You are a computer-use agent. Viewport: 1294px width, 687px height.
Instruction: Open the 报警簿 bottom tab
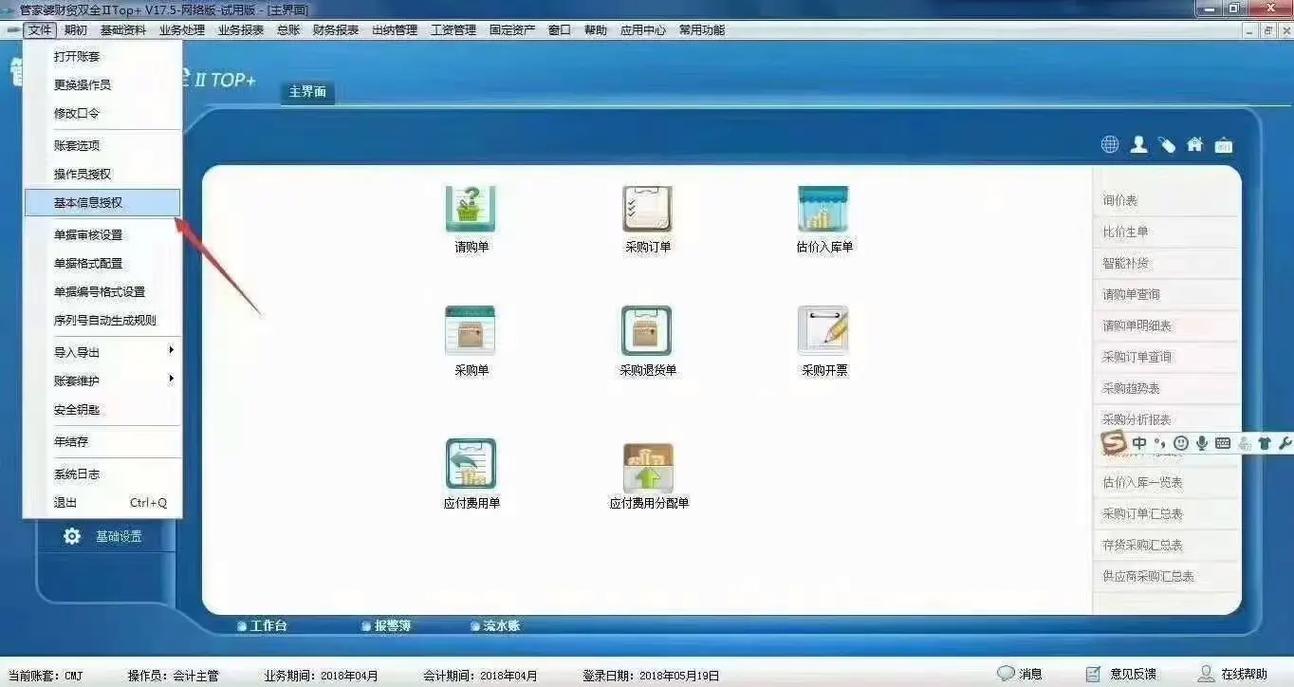[x=387, y=626]
